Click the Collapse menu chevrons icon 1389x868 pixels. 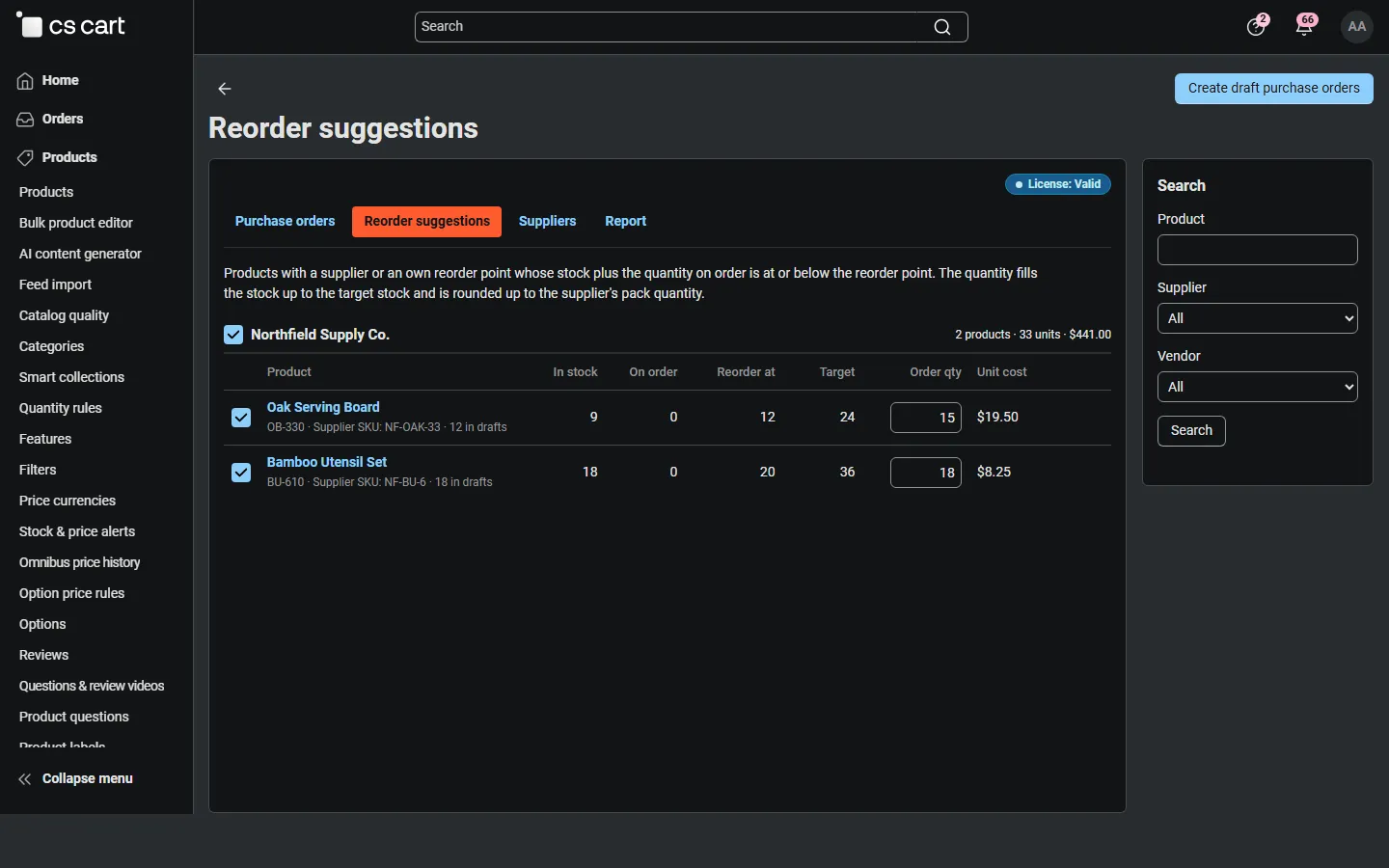point(25,779)
